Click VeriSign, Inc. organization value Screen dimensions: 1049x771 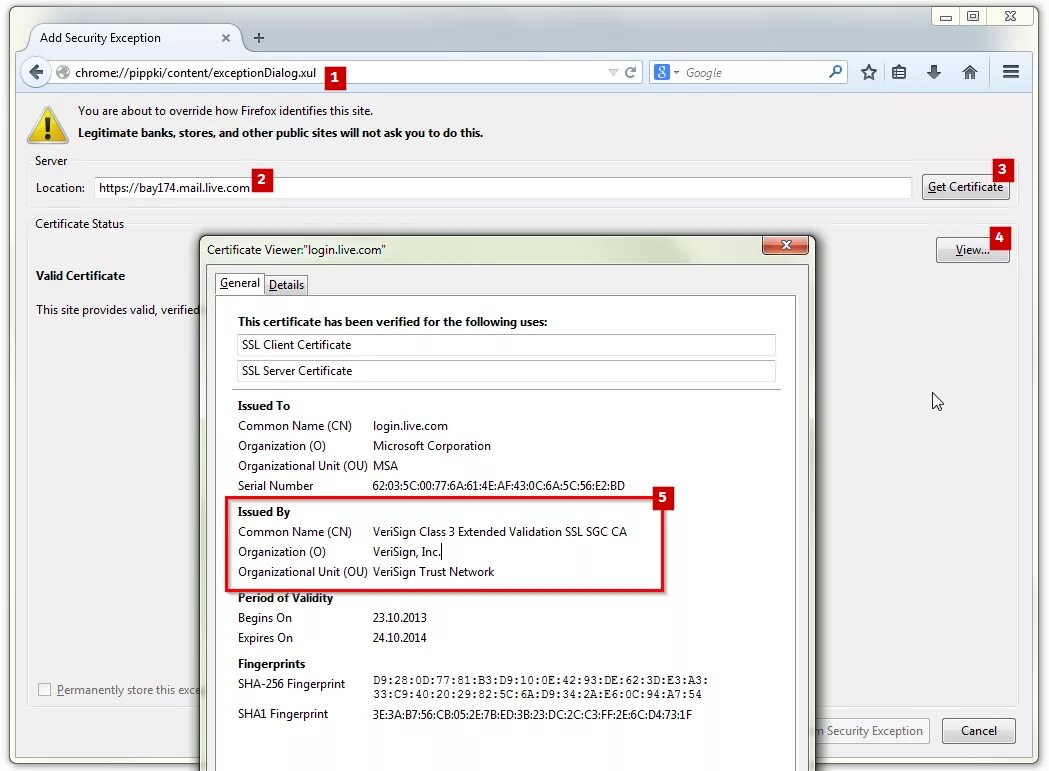click(407, 552)
